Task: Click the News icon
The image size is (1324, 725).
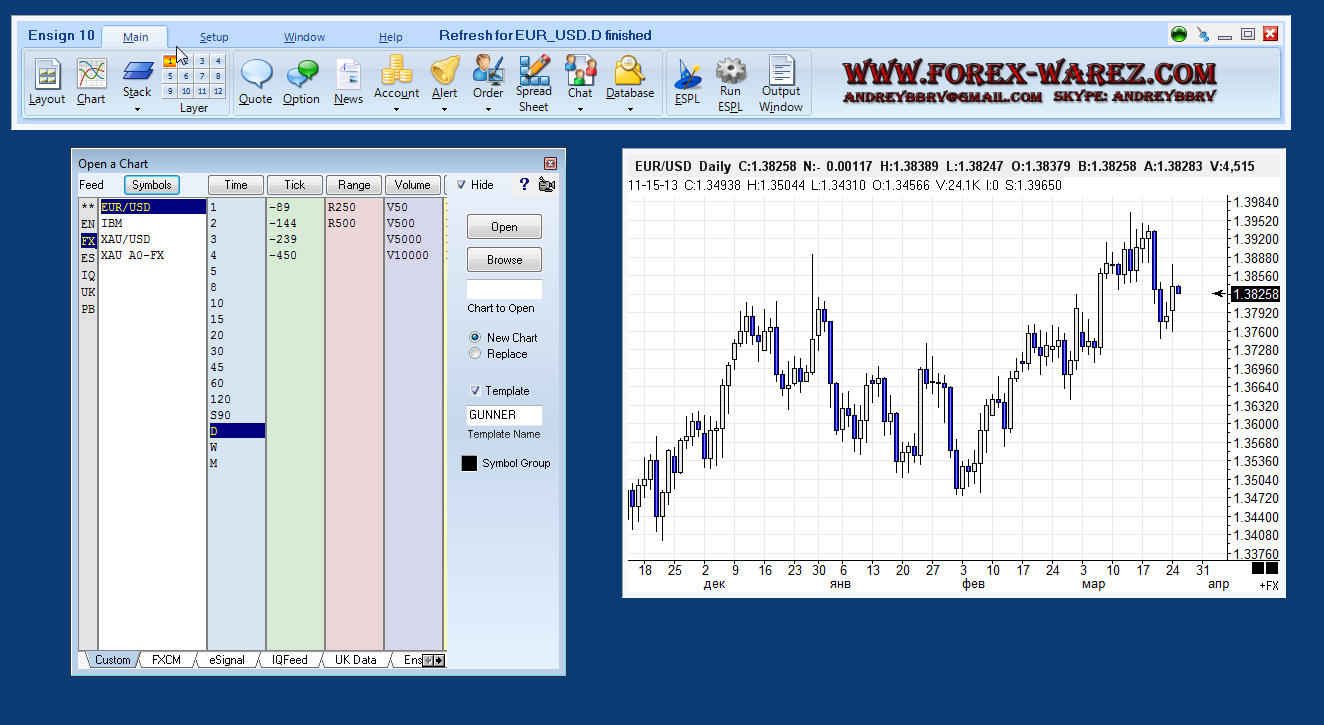Action: (348, 75)
